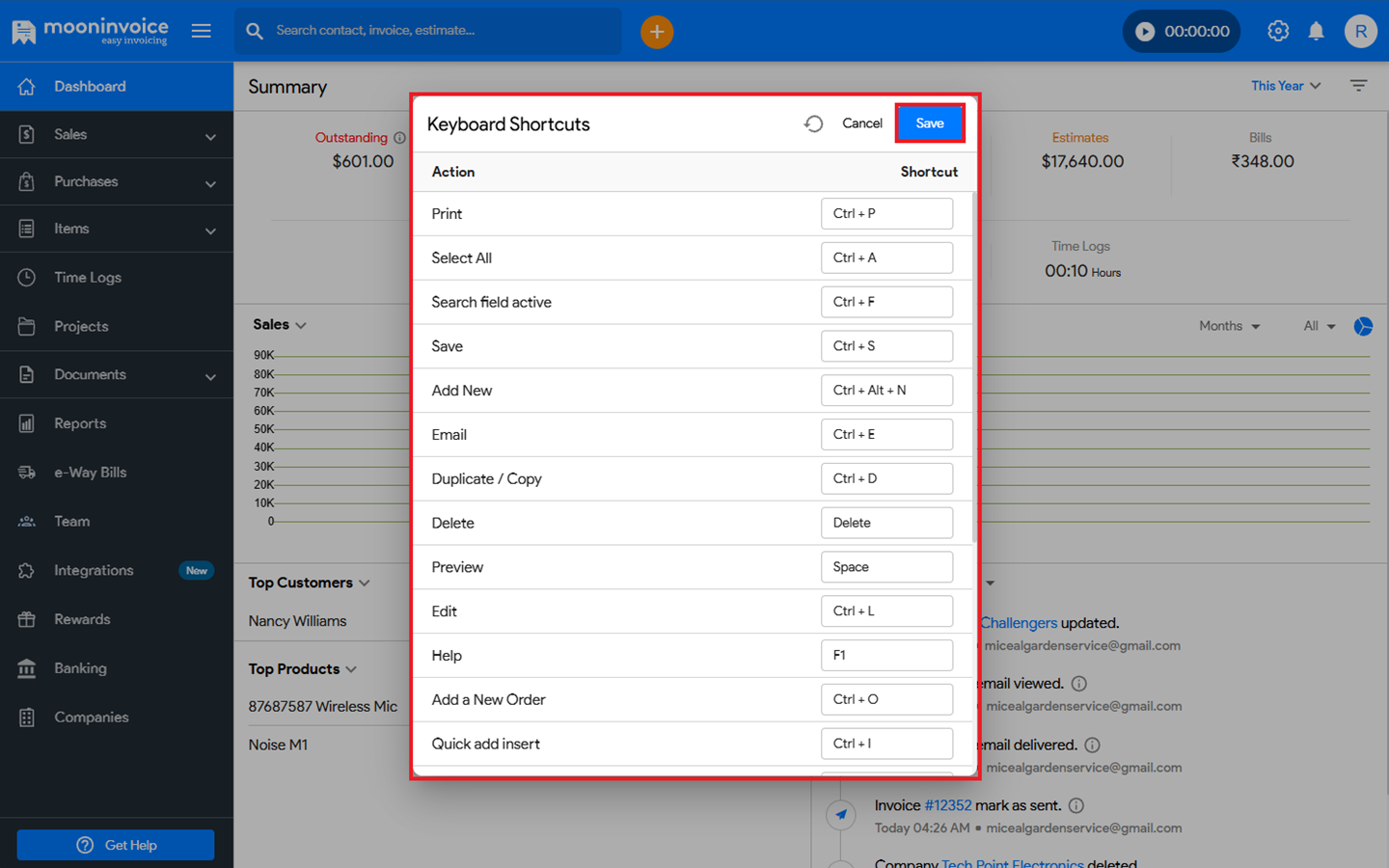This screenshot has width=1389, height=868.
Task: Open the settings gear icon
Action: pyautogui.click(x=1277, y=31)
